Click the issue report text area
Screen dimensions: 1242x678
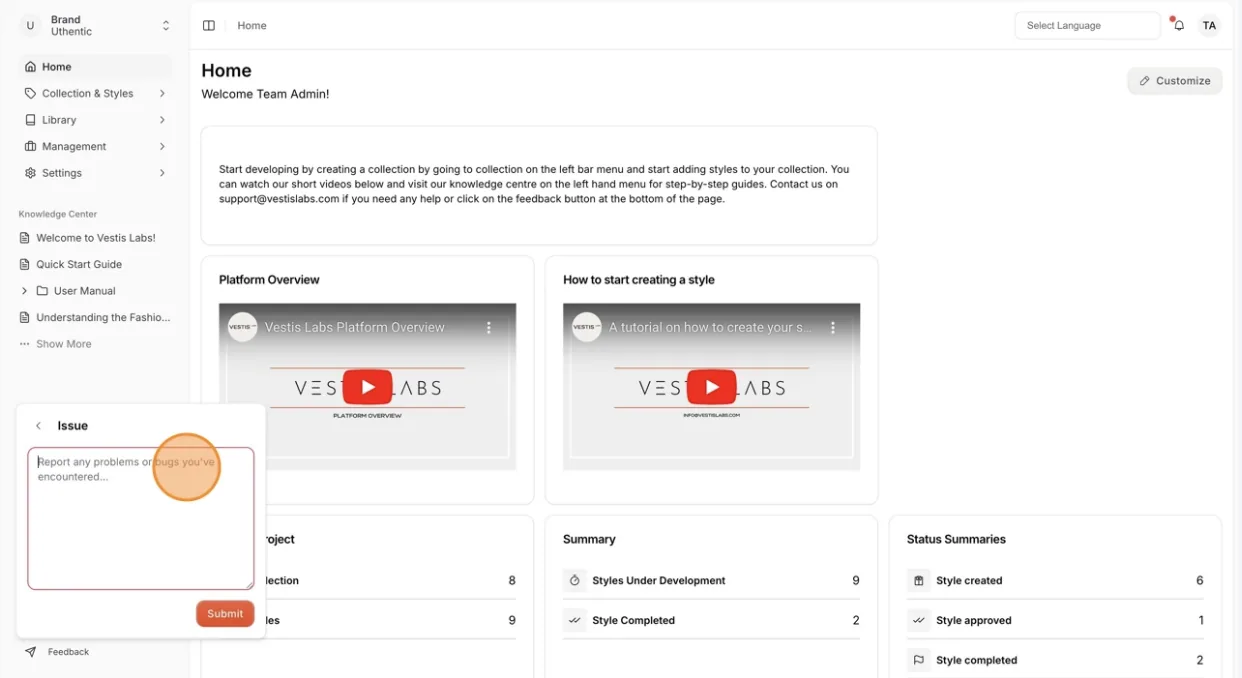(141, 519)
